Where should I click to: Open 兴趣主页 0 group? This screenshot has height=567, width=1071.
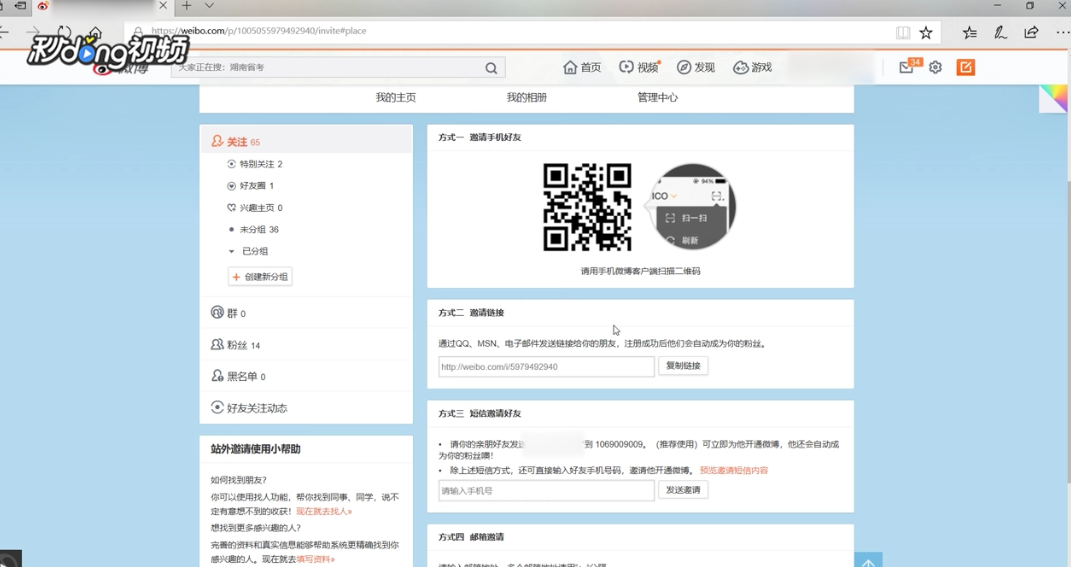coord(255,208)
